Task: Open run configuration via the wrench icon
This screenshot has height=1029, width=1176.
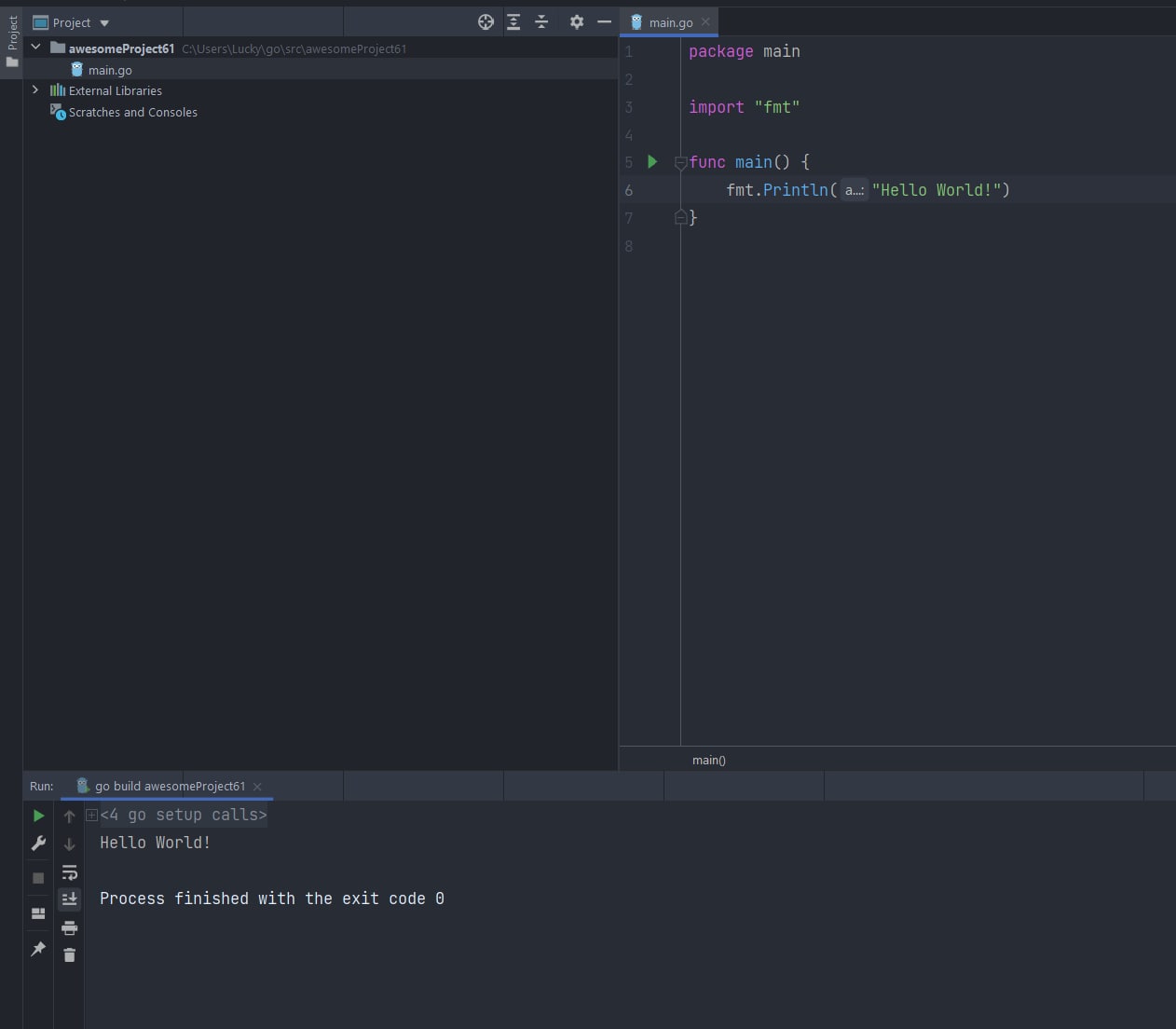Action: pos(38,844)
